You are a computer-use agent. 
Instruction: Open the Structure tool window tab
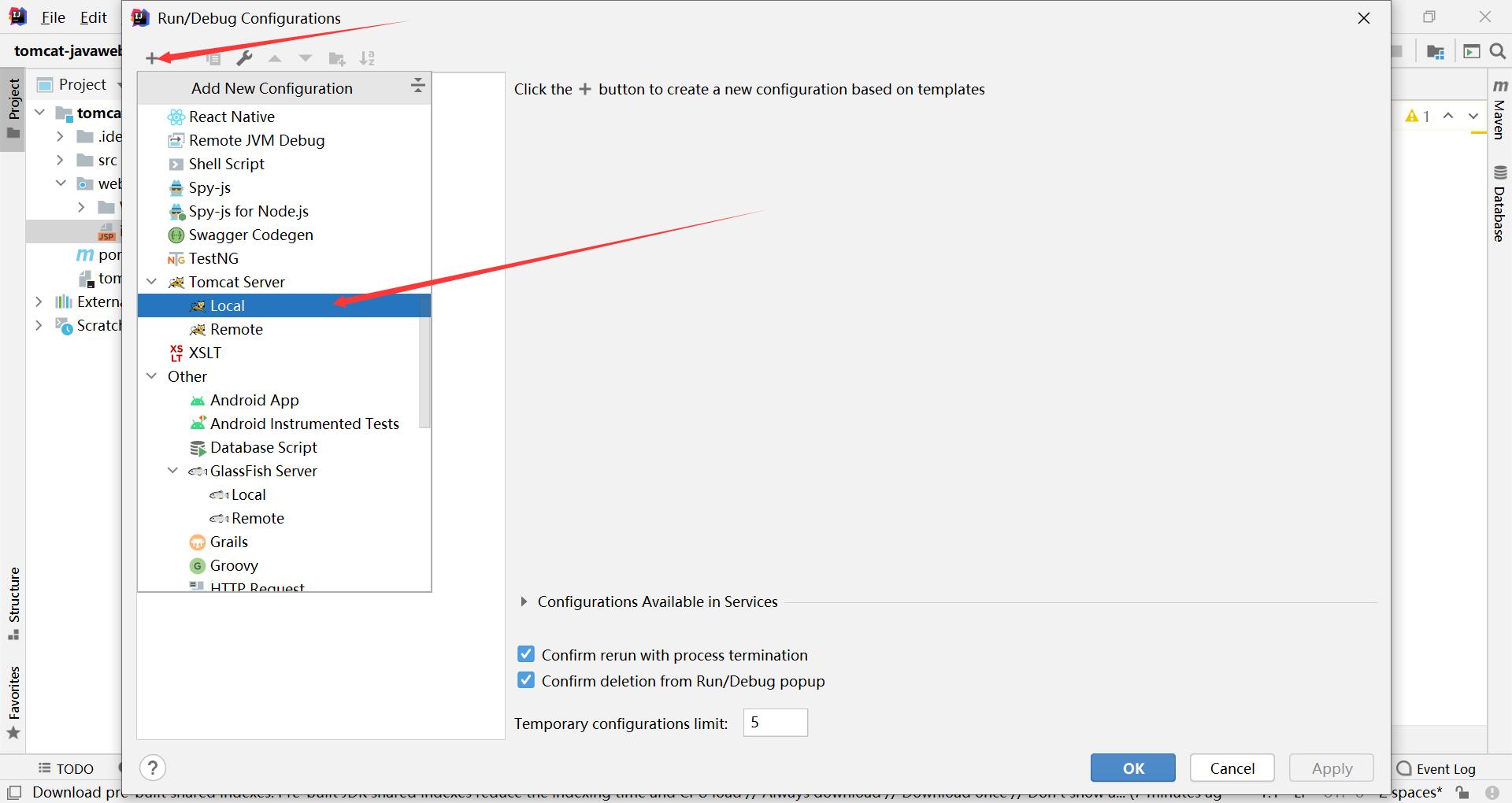coord(13,603)
